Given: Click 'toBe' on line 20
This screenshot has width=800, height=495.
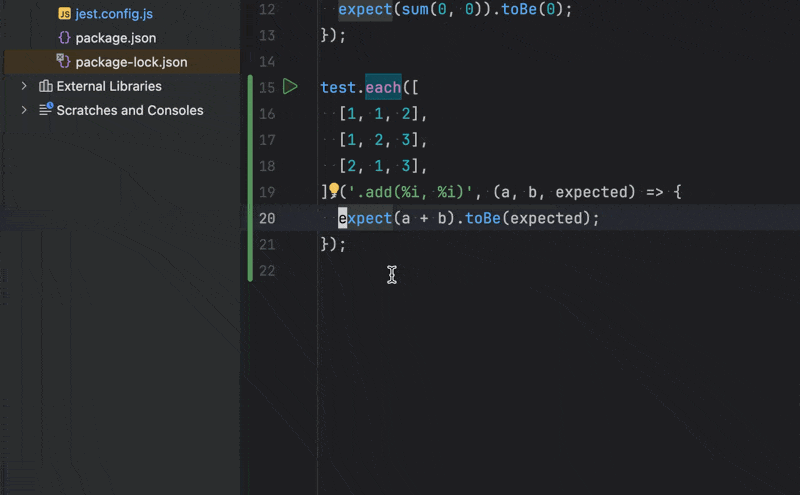Looking at the screenshot, I should point(483,218).
